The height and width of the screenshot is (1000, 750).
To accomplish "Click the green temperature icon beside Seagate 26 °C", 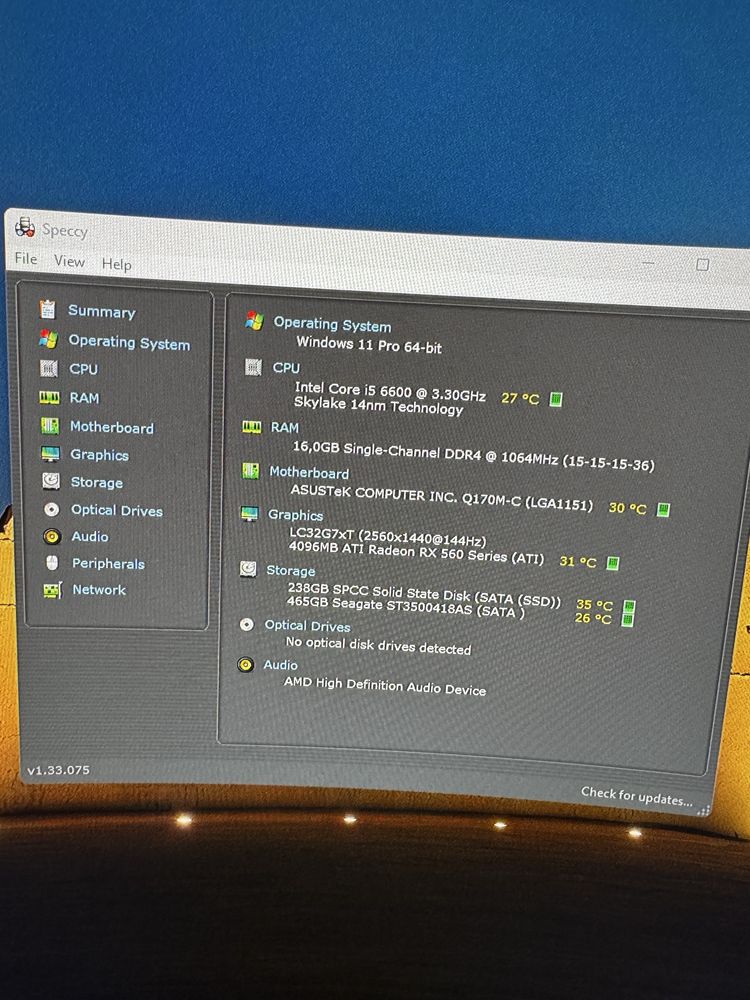I will click(628, 619).
